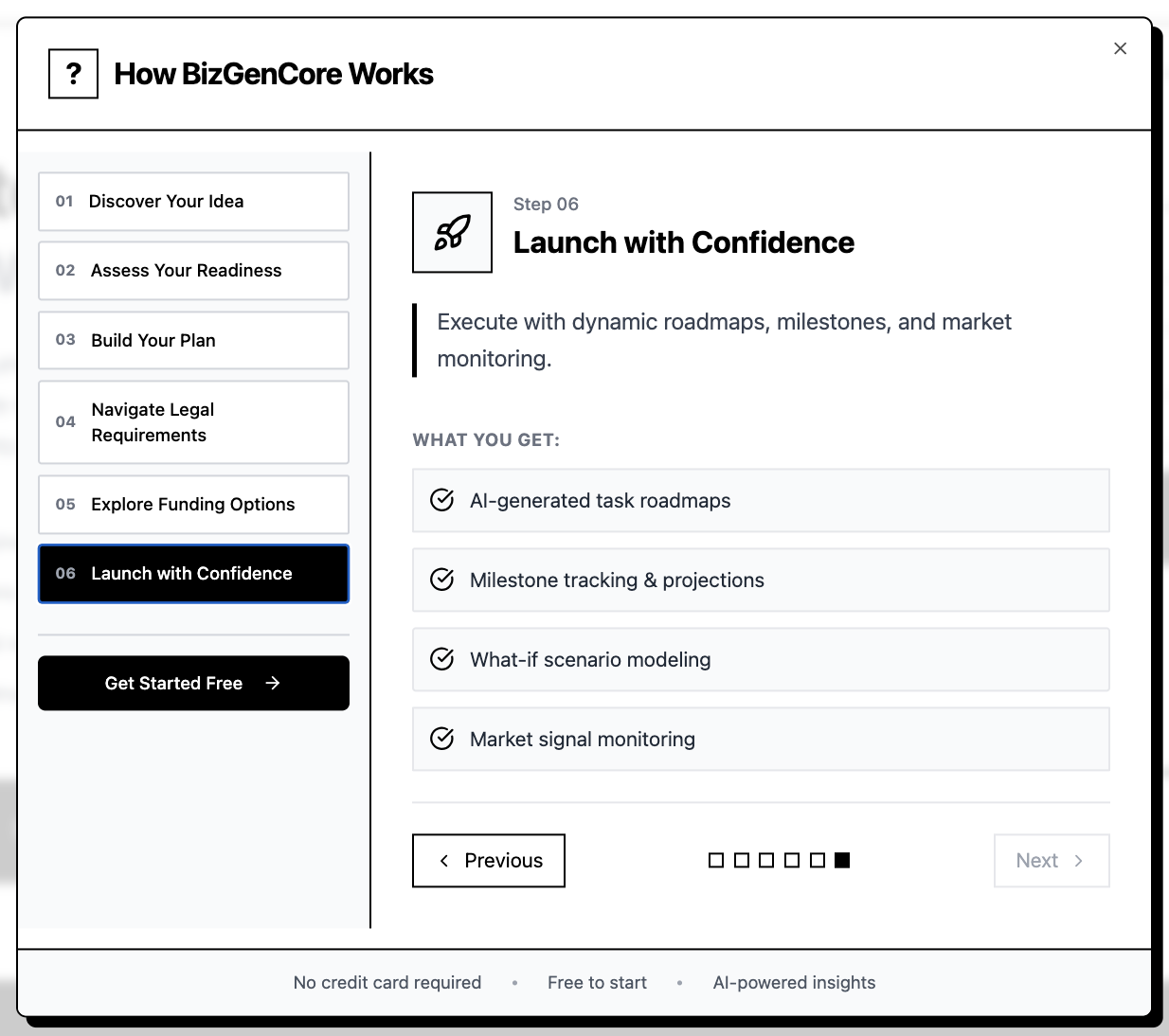Click the Previous button
The height and width of the screenshot is (1036, 1169).
(x=488, y=861)
